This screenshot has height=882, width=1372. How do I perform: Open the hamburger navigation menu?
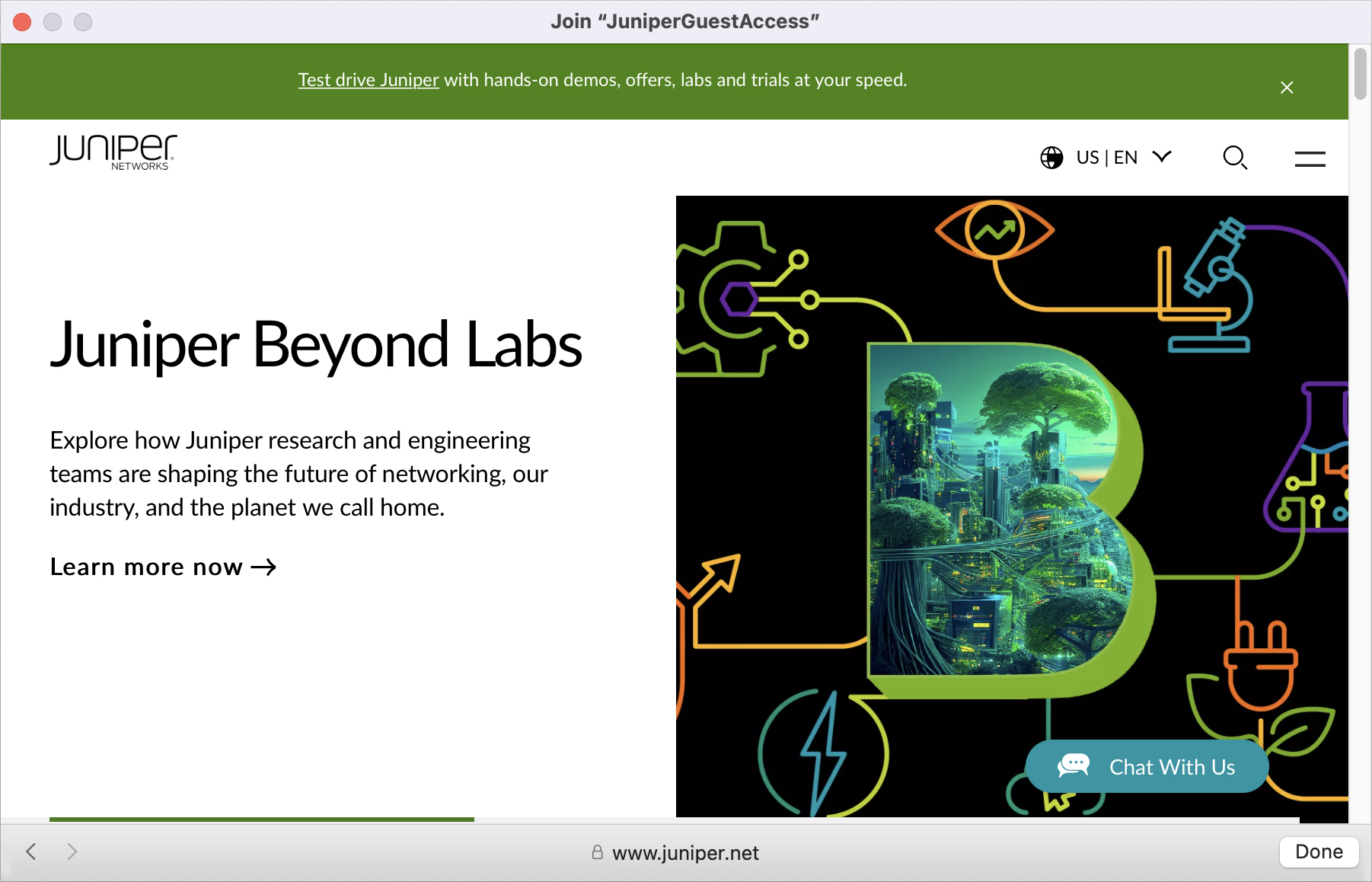tap(1310, 158)
